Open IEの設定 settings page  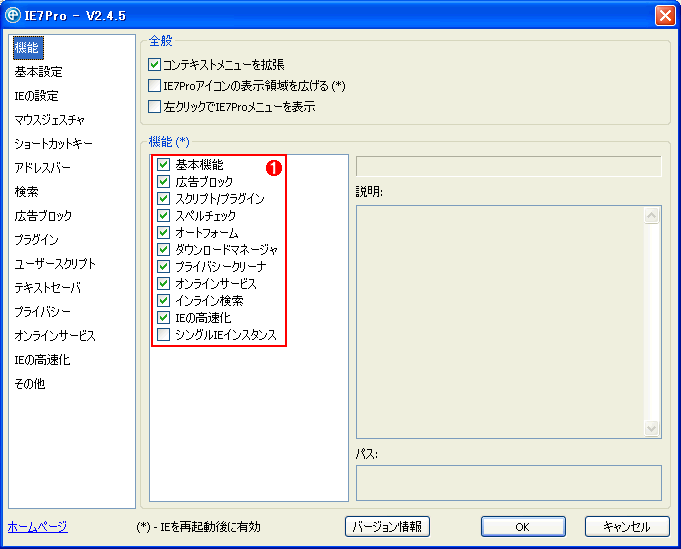click(x=36, y=96)
